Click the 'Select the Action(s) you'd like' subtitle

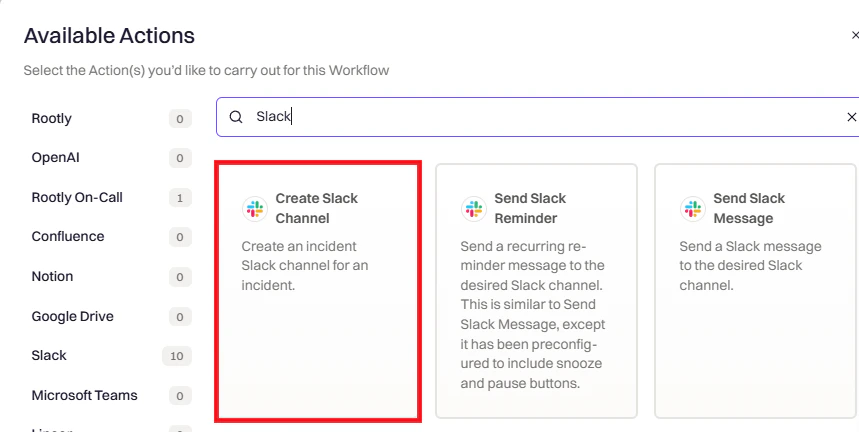206,71
